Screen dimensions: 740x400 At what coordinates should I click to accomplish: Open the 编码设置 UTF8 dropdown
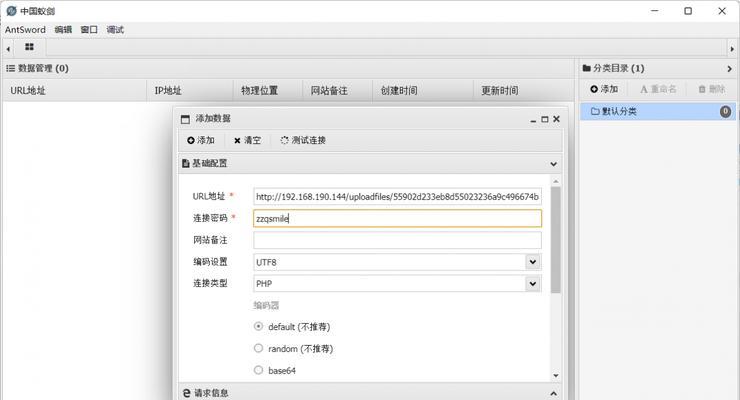(533, 262)
